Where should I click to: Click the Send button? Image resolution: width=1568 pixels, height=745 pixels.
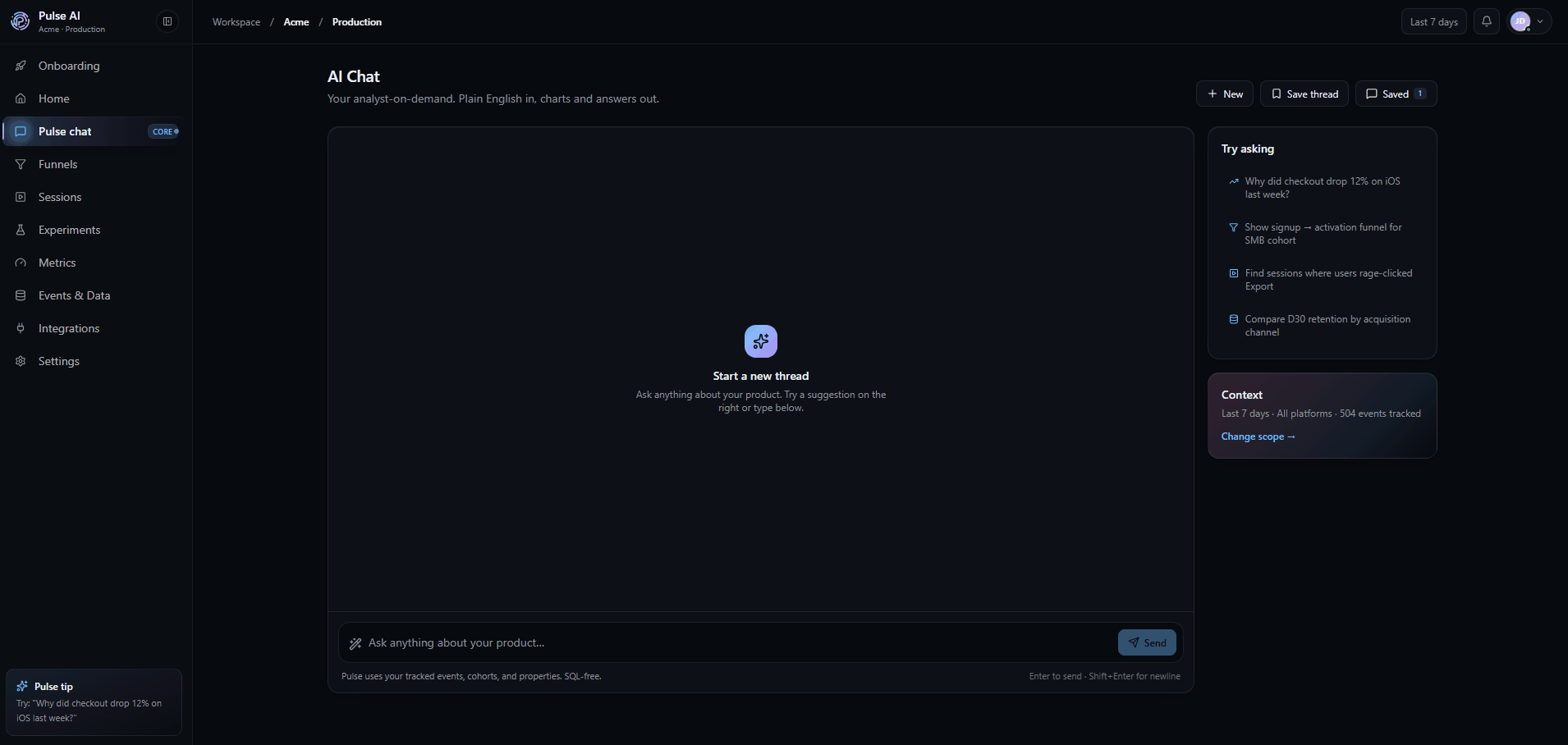coord(1147,642)
